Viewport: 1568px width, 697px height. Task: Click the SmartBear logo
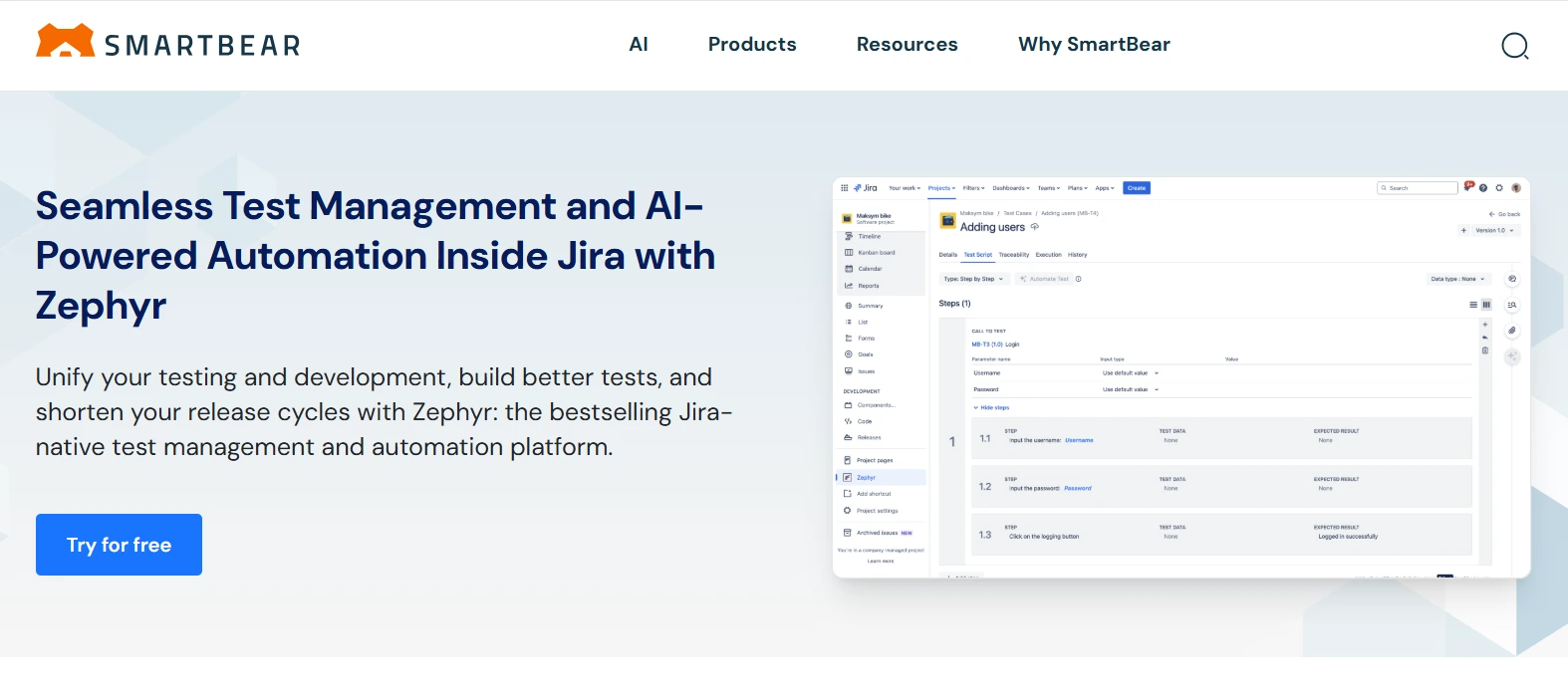167,42
